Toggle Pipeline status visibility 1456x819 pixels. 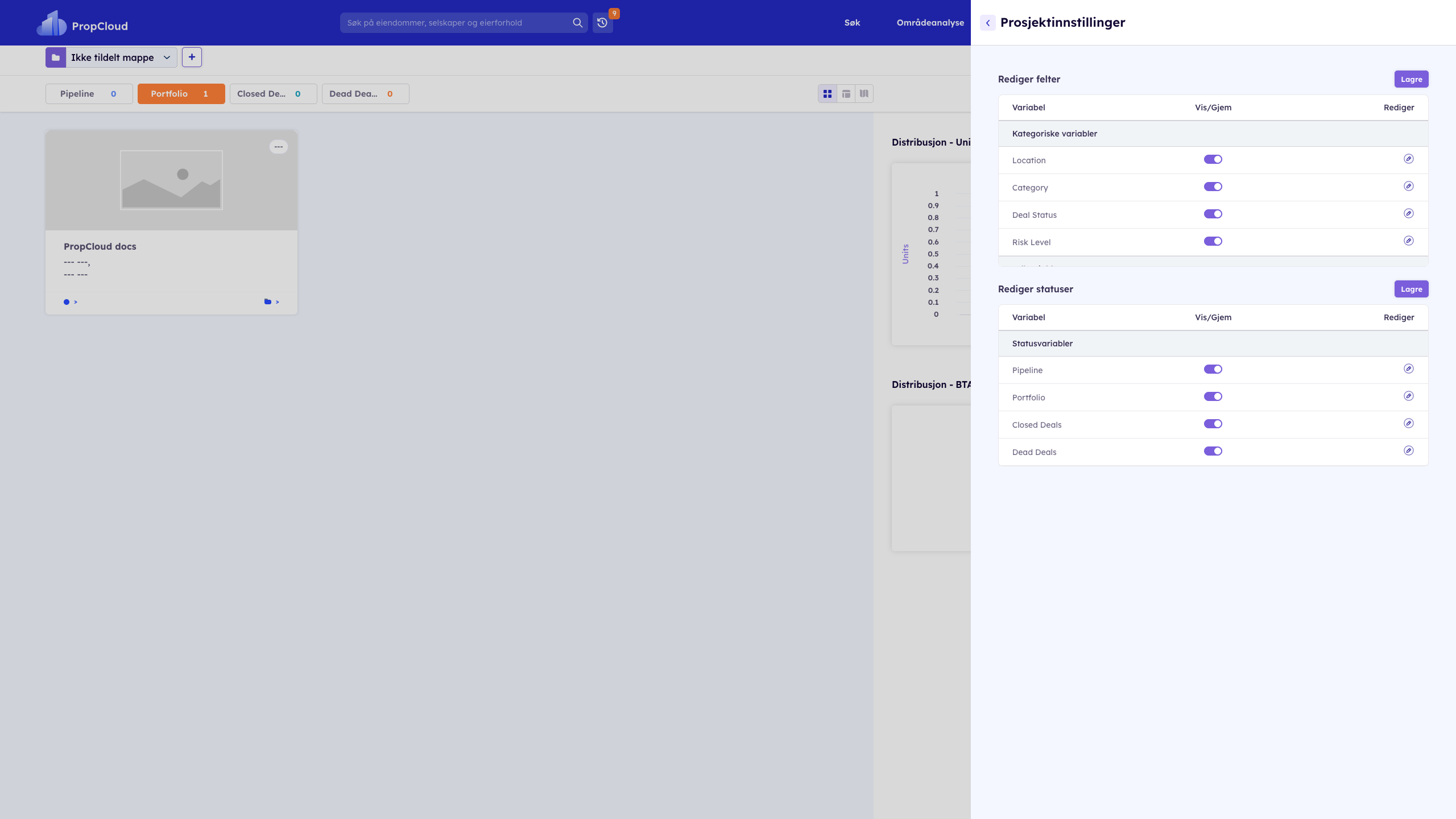[x=1213, y=369]
